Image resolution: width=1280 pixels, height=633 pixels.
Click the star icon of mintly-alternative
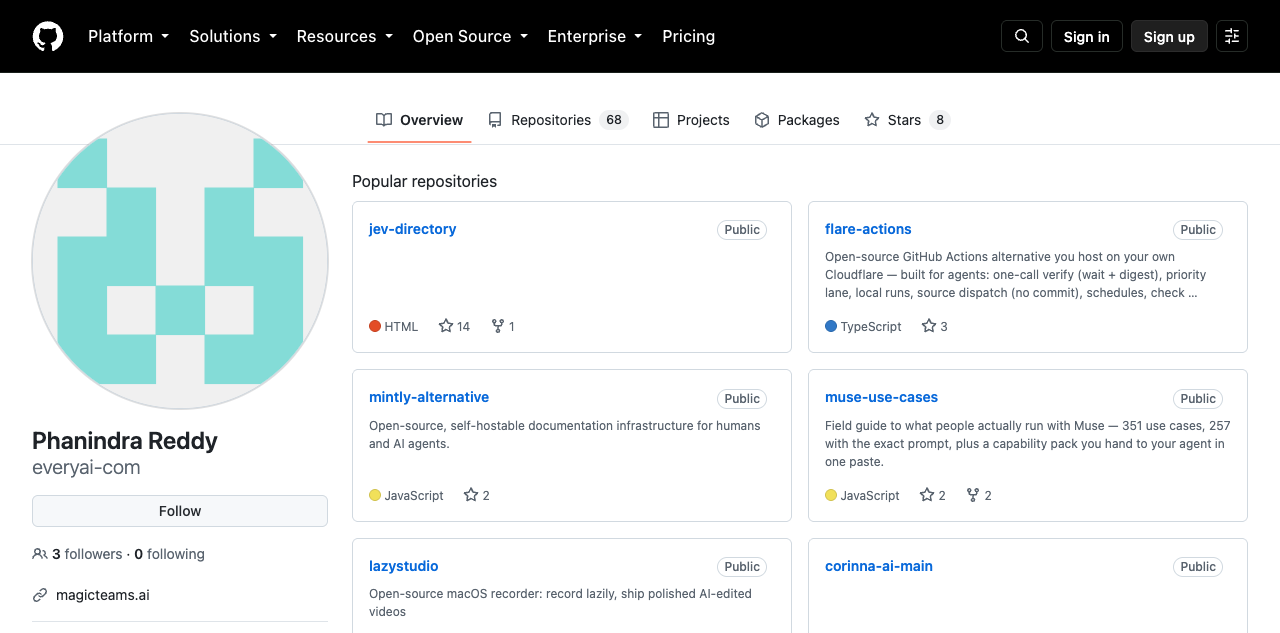pos(471,495)
